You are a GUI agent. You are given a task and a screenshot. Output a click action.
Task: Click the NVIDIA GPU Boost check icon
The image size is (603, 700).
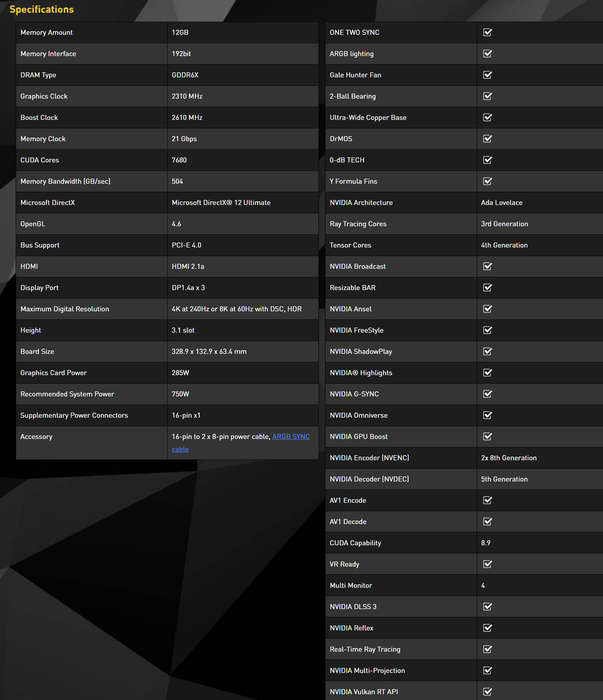(487, 436)
